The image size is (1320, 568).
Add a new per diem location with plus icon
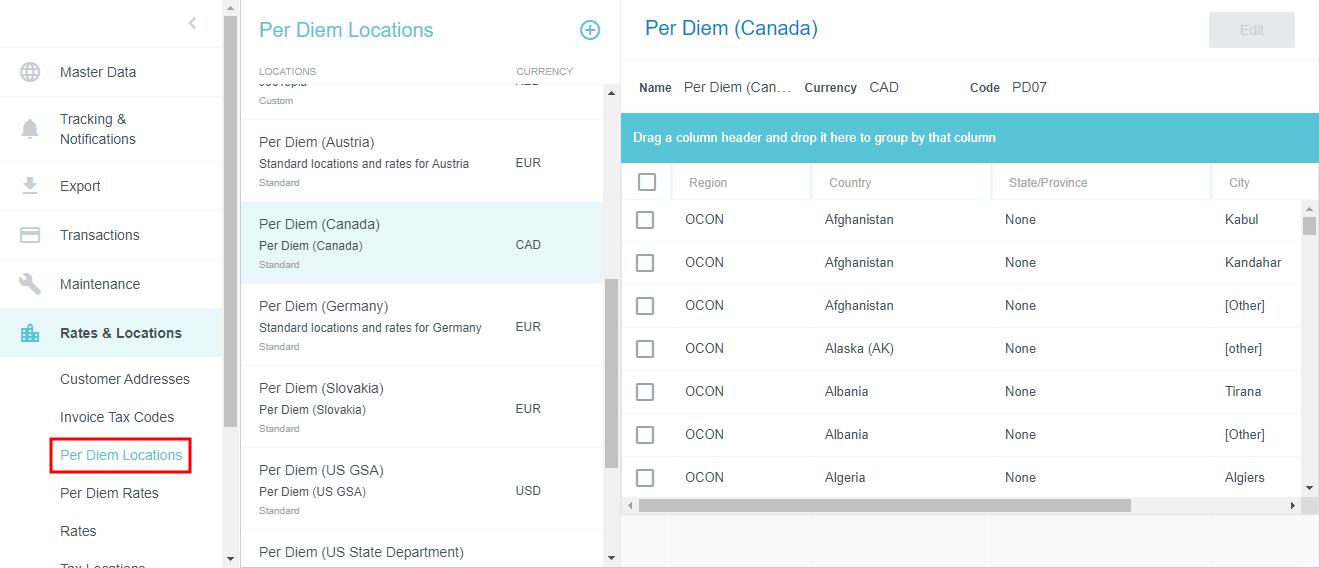590,30
